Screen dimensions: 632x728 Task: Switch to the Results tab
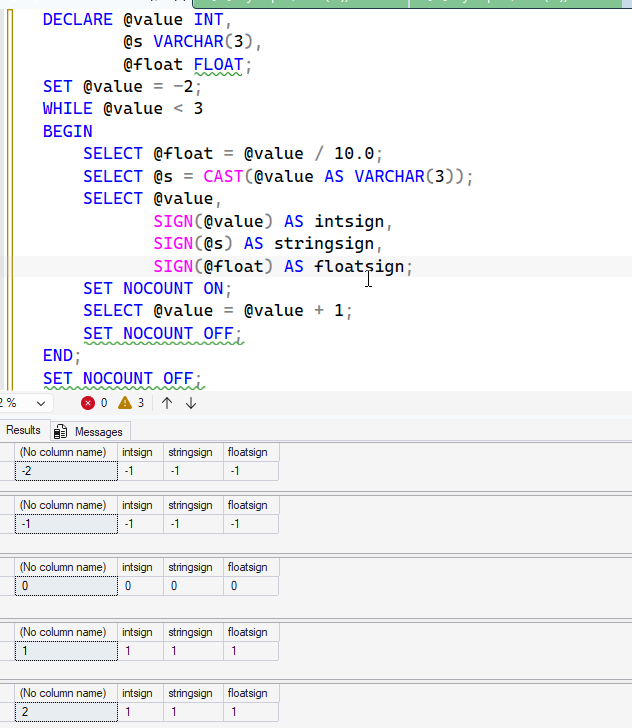click(23, 430)
